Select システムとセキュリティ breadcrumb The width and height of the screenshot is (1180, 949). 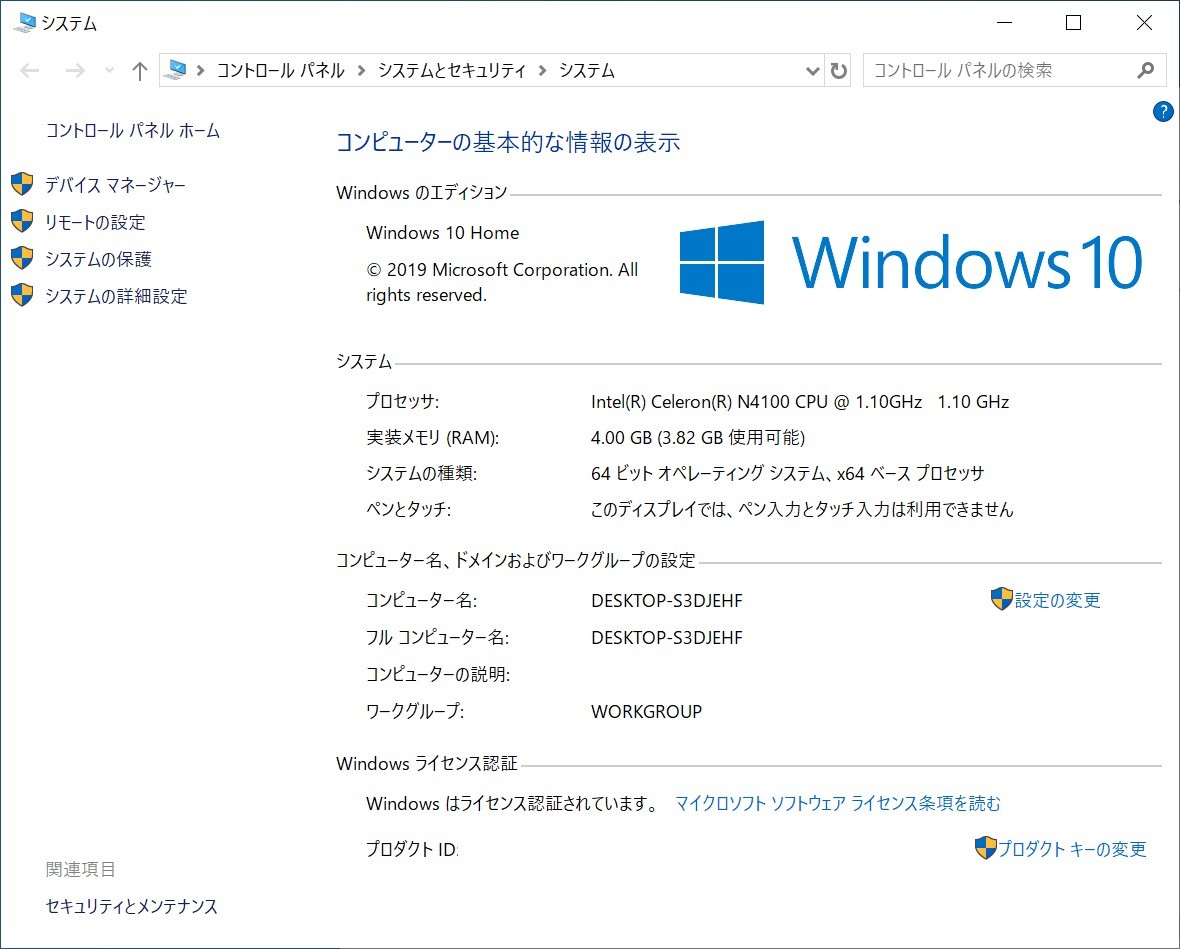pyautogui.click(x=452, y=71)
